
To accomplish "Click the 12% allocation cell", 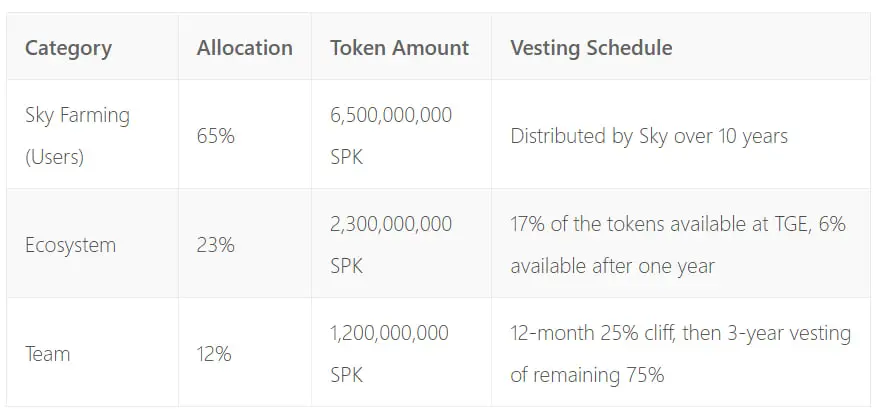I will (x=214, y=354).
